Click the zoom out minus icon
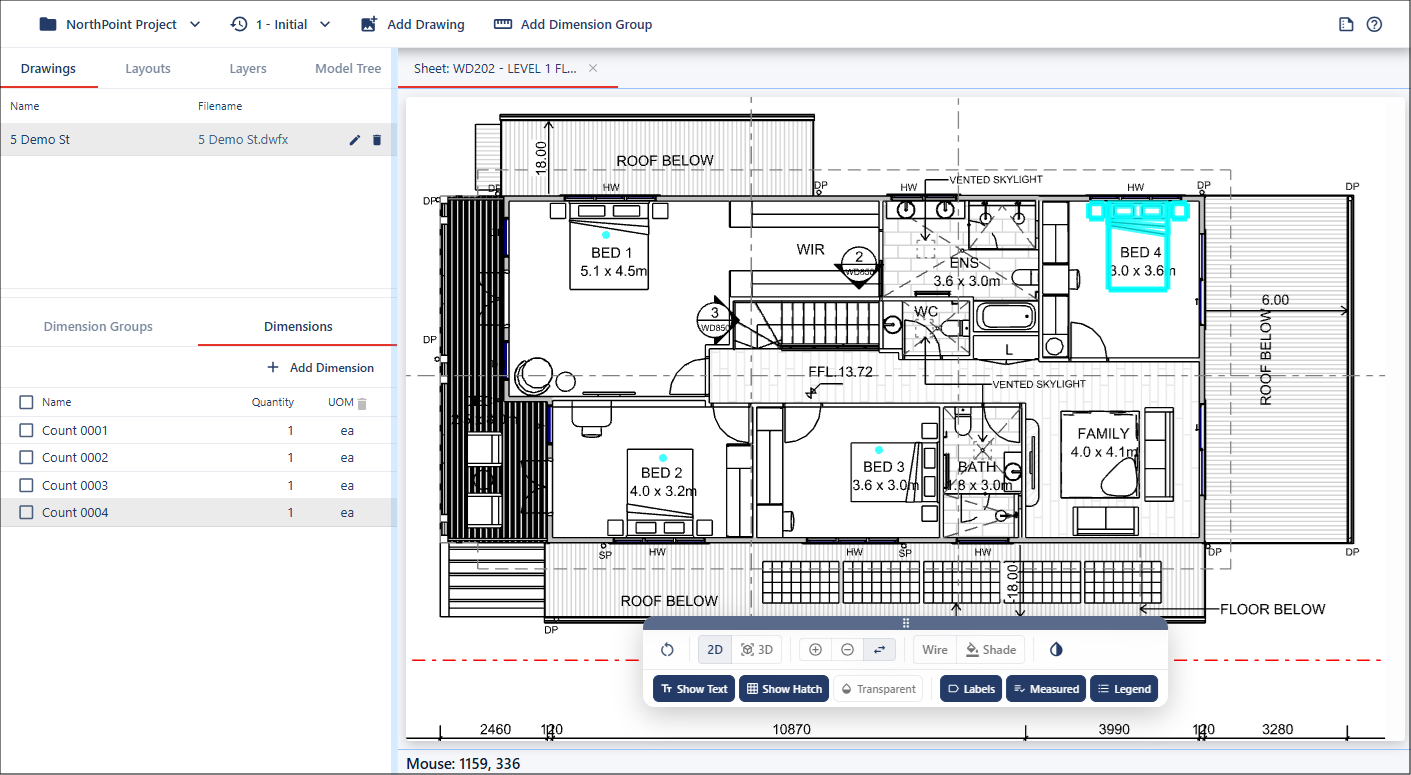Screen dimensions: 1411x775 pyautogui.click(x=848, y=650)
